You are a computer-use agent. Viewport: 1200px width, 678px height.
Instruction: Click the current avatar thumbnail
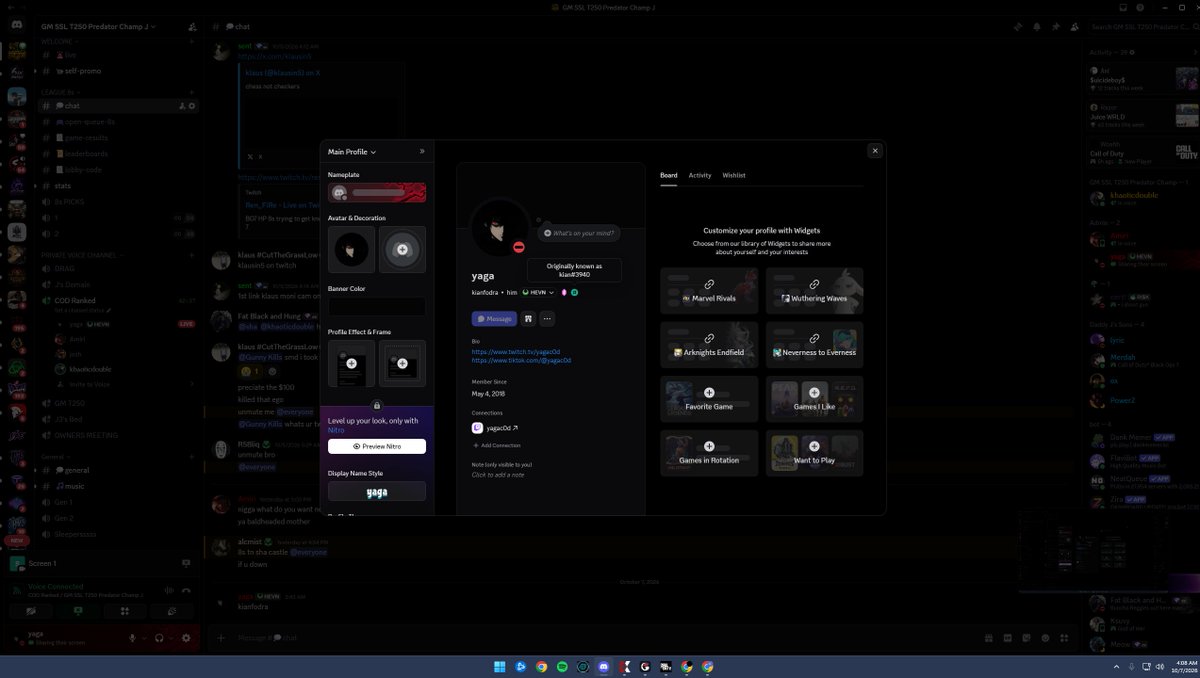coord(352,249)
